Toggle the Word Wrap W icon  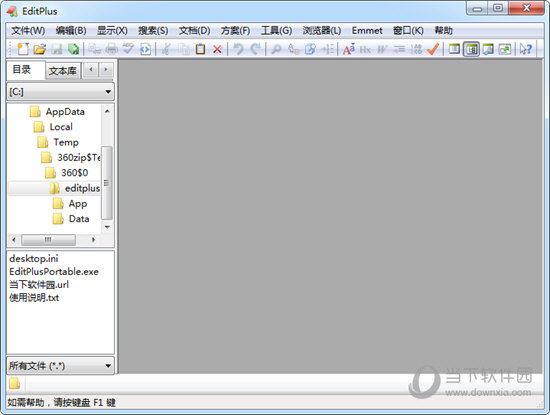pyautogui.click(x=382, y=49)
